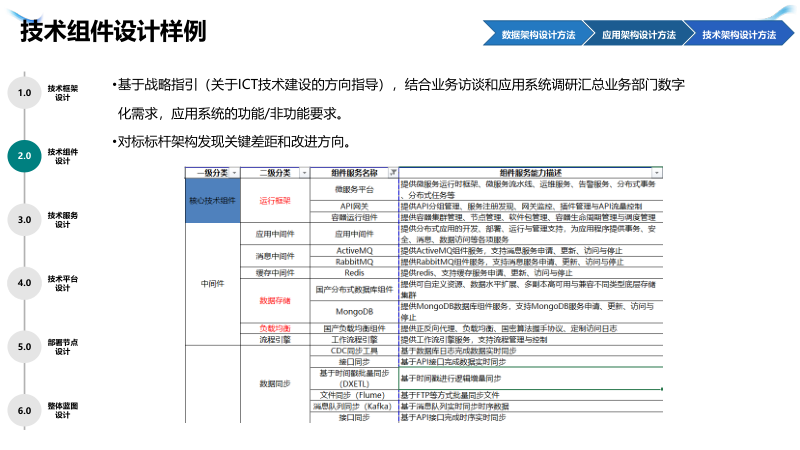Viewport: 800px width, 450px height.
Task: Click the description starting 提供ActiveMQ组件服务
Action: (x=511, y=251)
